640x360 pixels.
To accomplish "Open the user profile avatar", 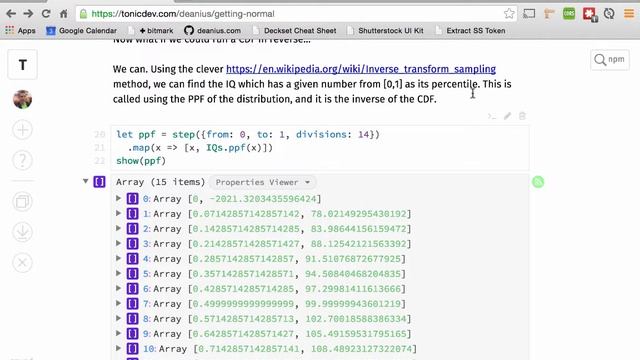I will coord(22,99).
